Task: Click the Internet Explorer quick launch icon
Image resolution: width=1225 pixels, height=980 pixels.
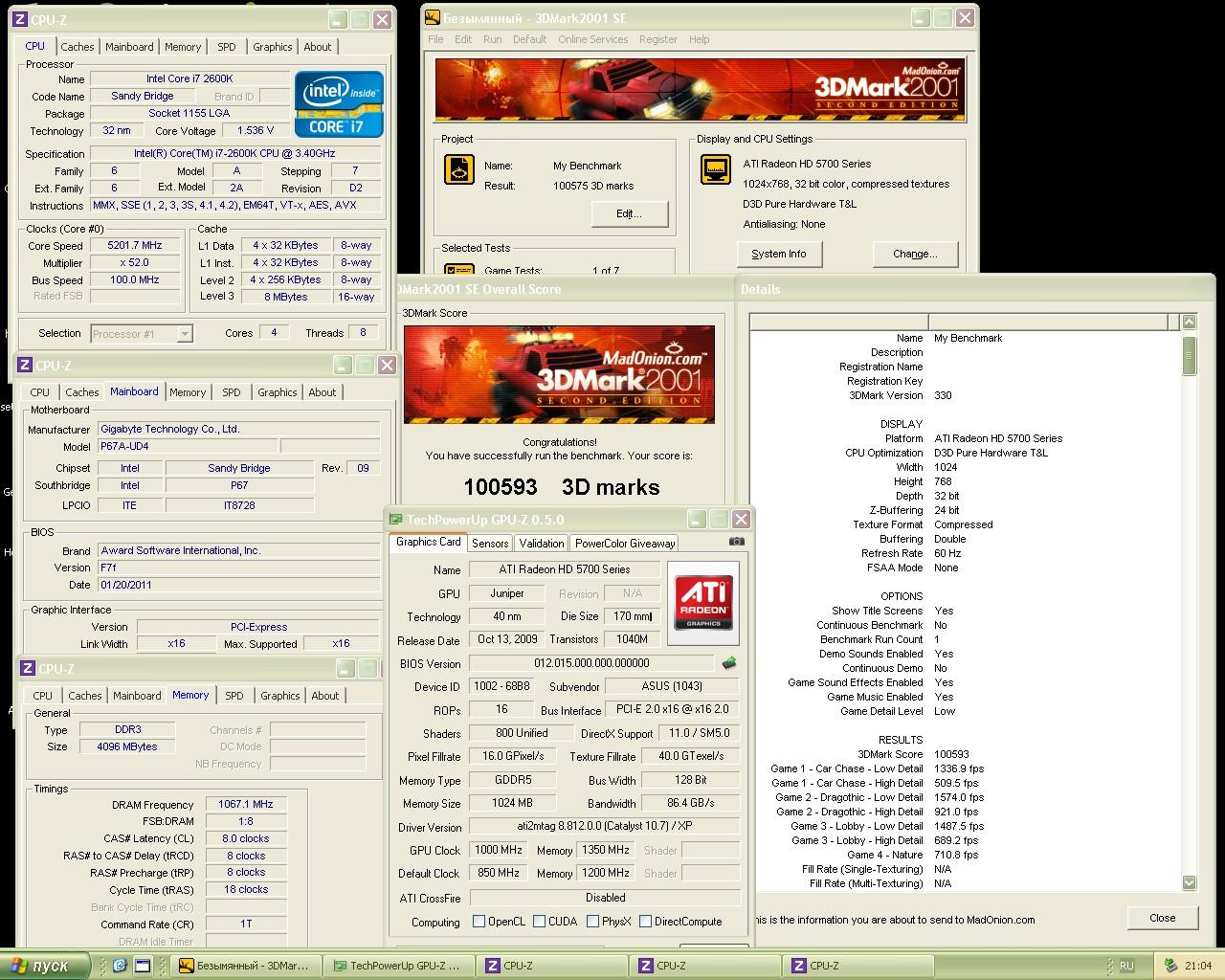Action: [119, 966]
